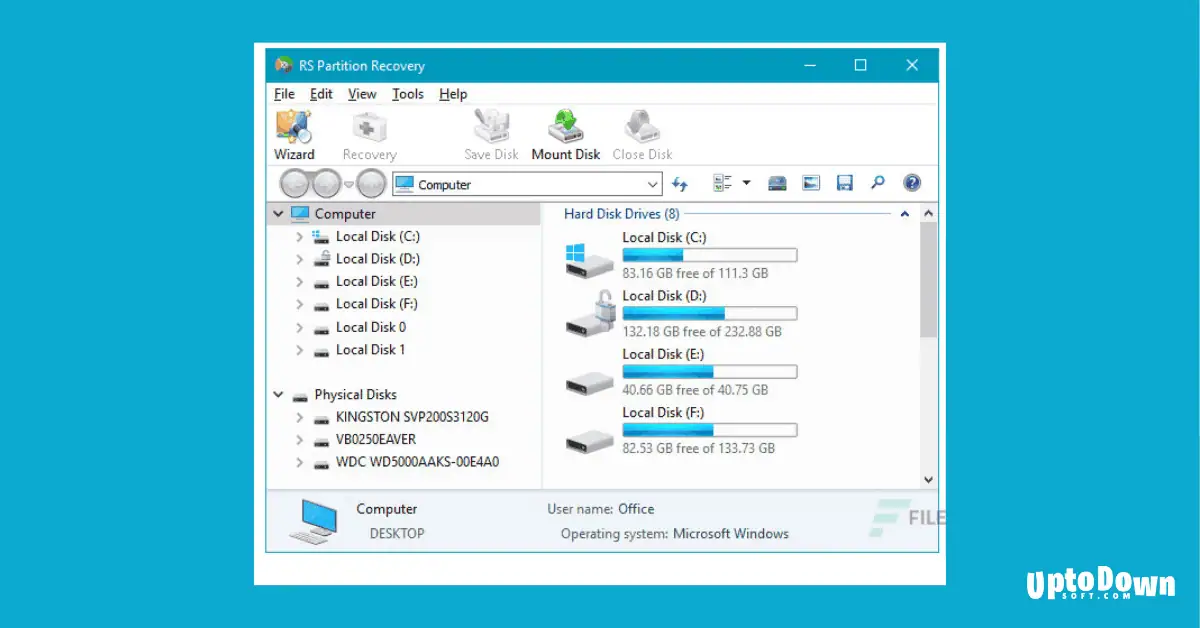Click the image preview icon
Screen dimensions: 1200x628
[810, 183]
